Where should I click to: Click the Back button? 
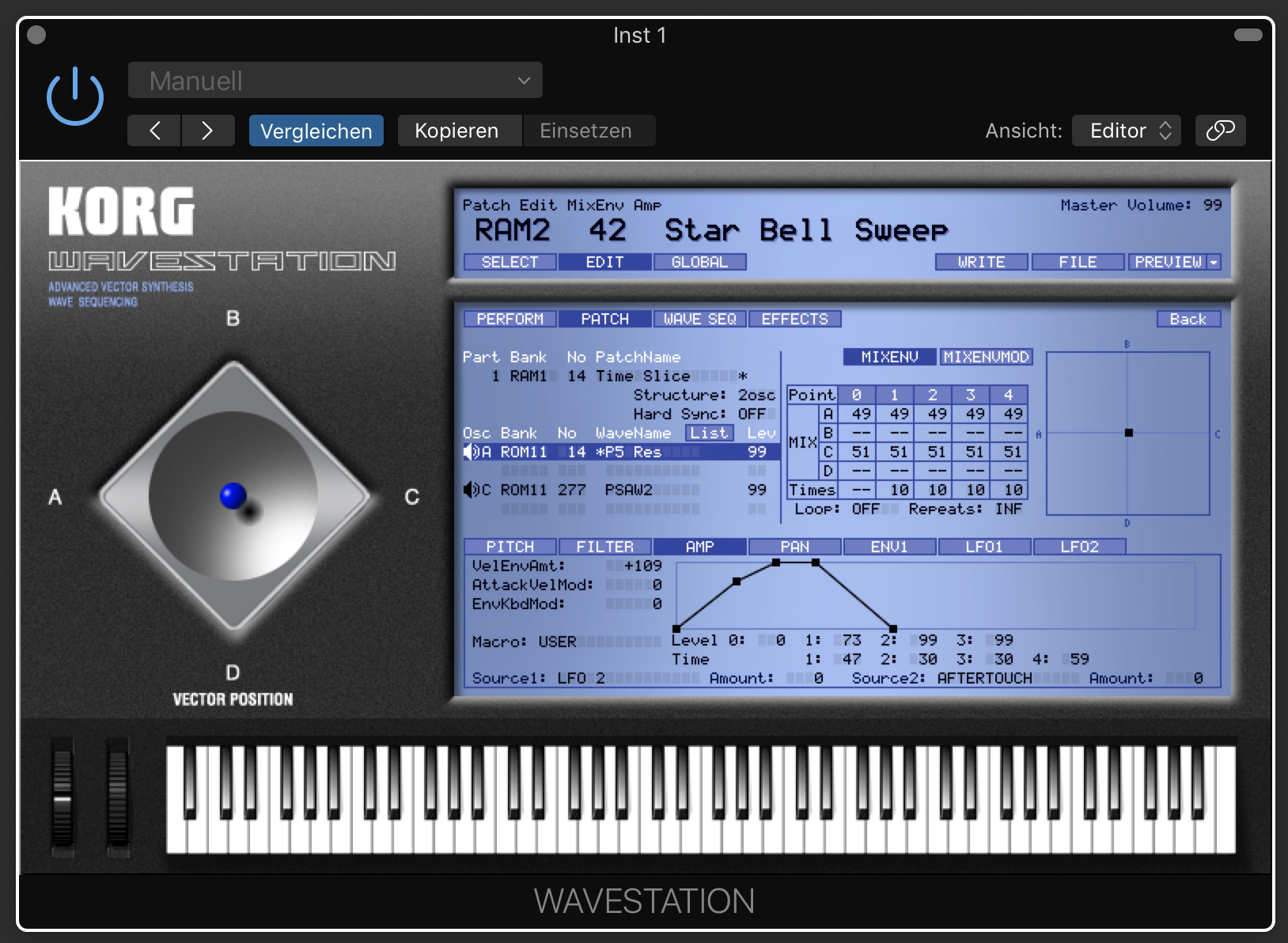(x=1188, y=319)
